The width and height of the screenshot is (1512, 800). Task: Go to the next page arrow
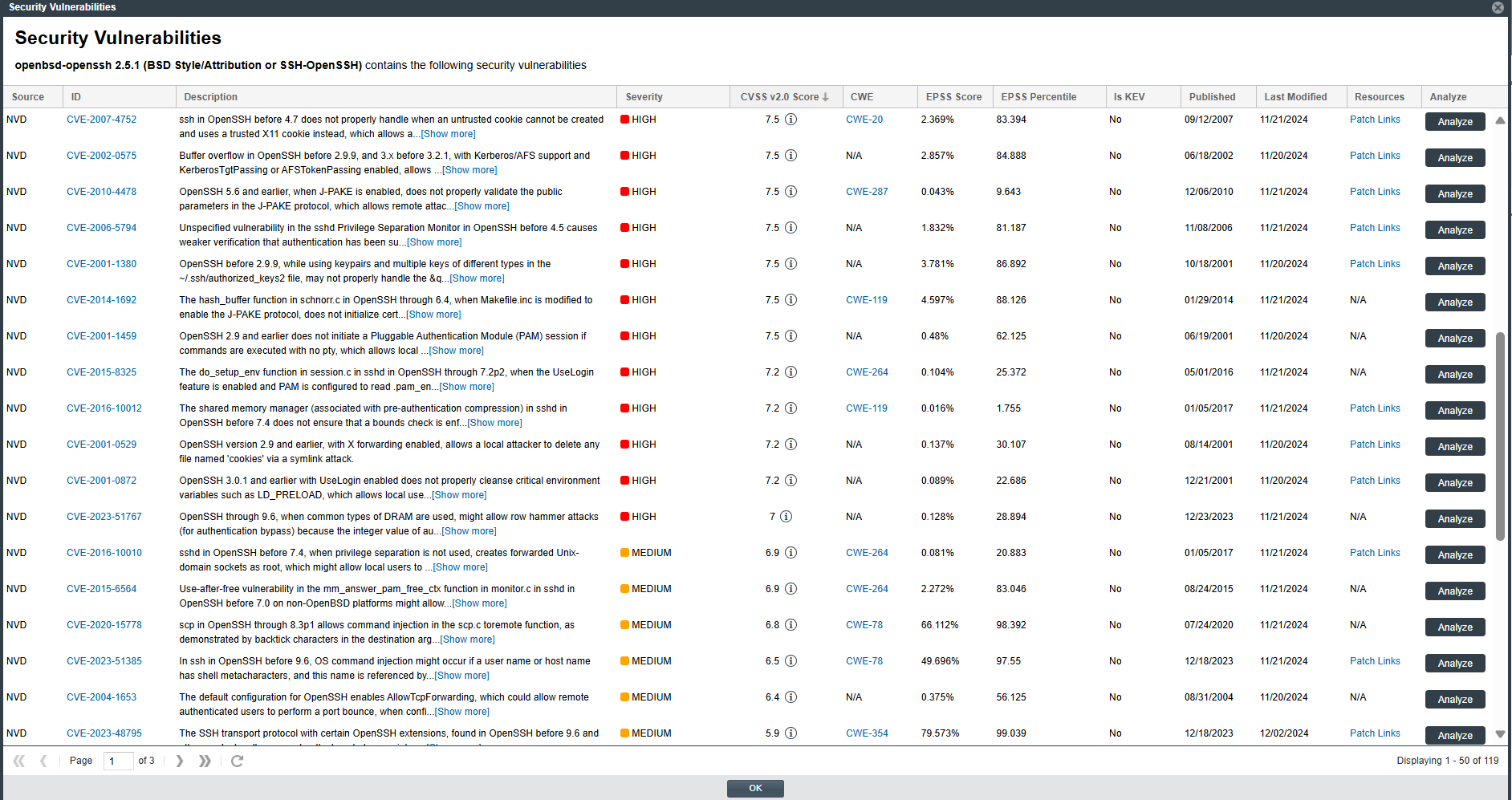(x=180, y=761)
